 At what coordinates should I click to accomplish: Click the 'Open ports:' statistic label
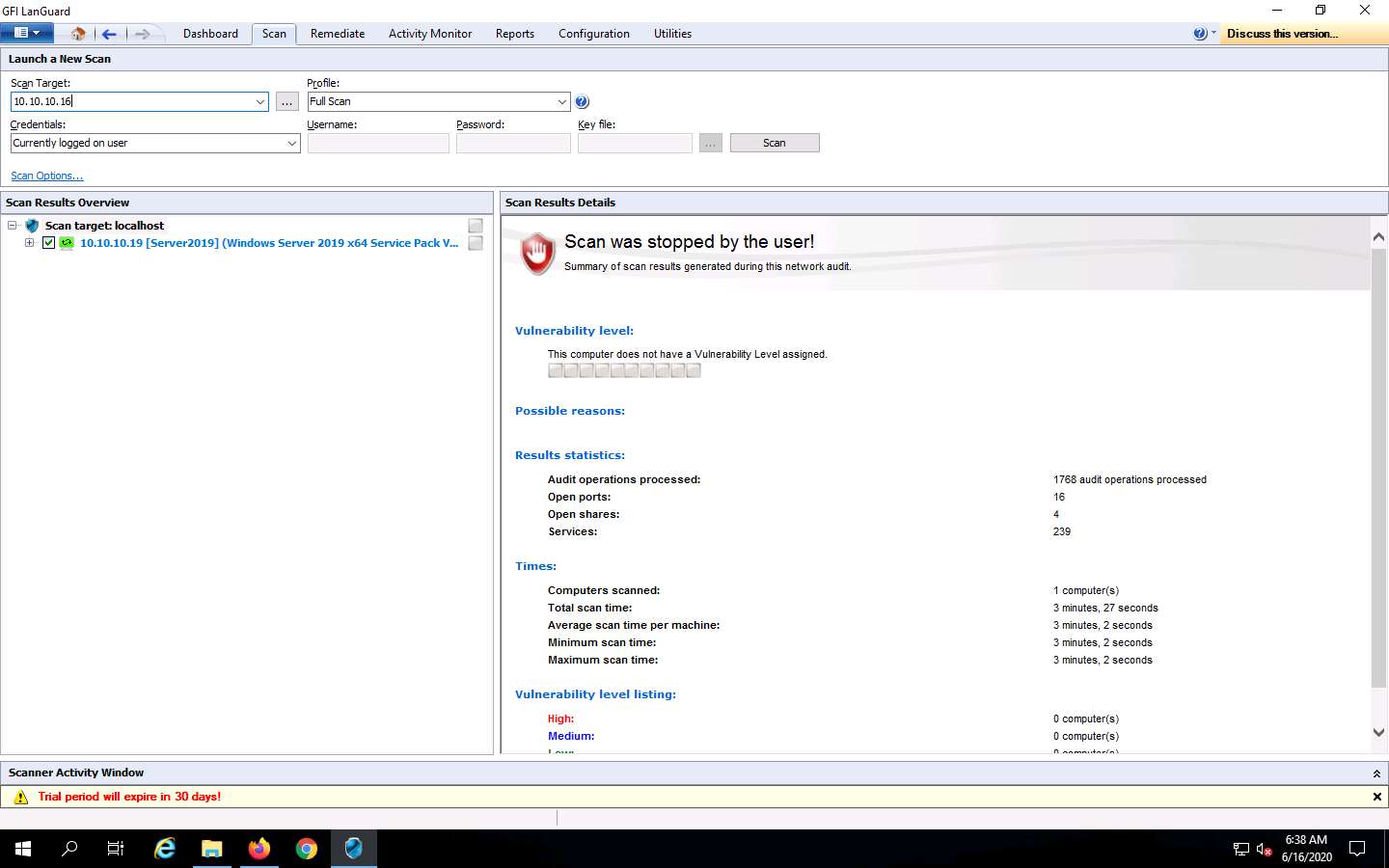coord(579,497)
